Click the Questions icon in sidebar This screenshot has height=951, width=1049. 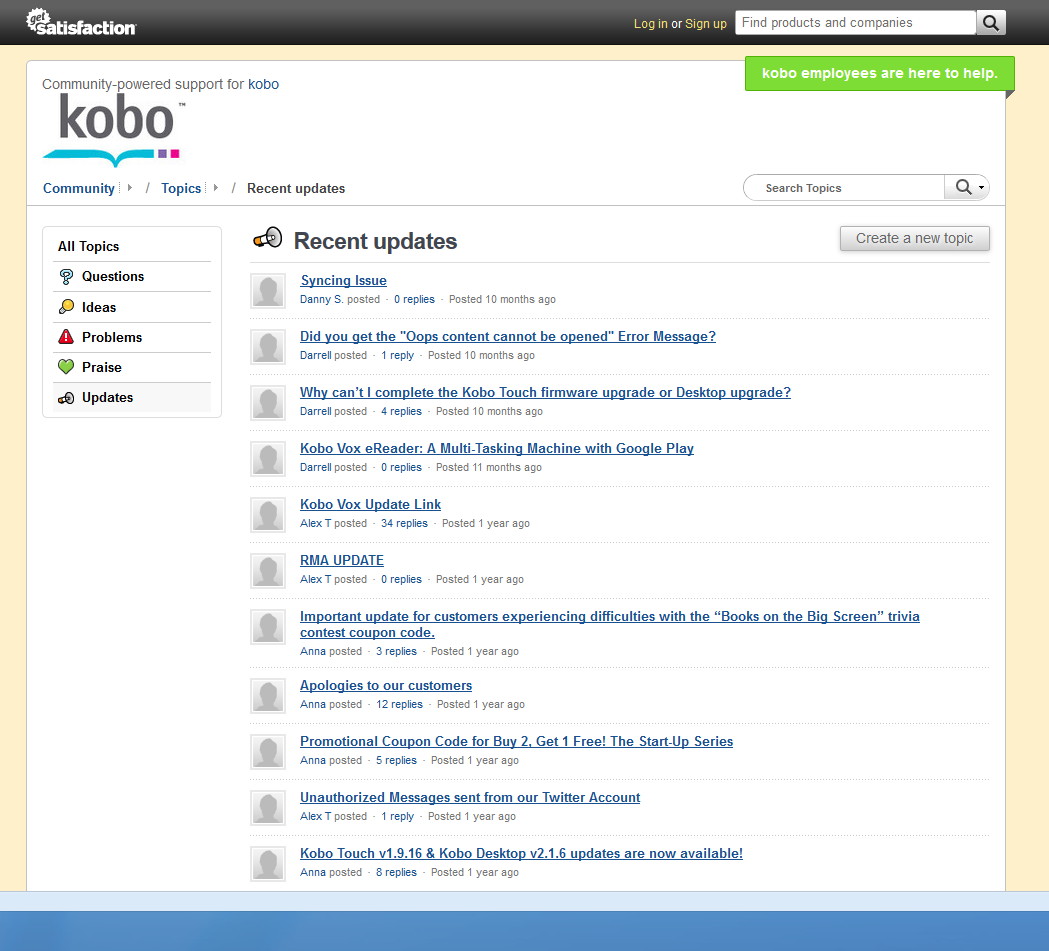tap(66, 276)
